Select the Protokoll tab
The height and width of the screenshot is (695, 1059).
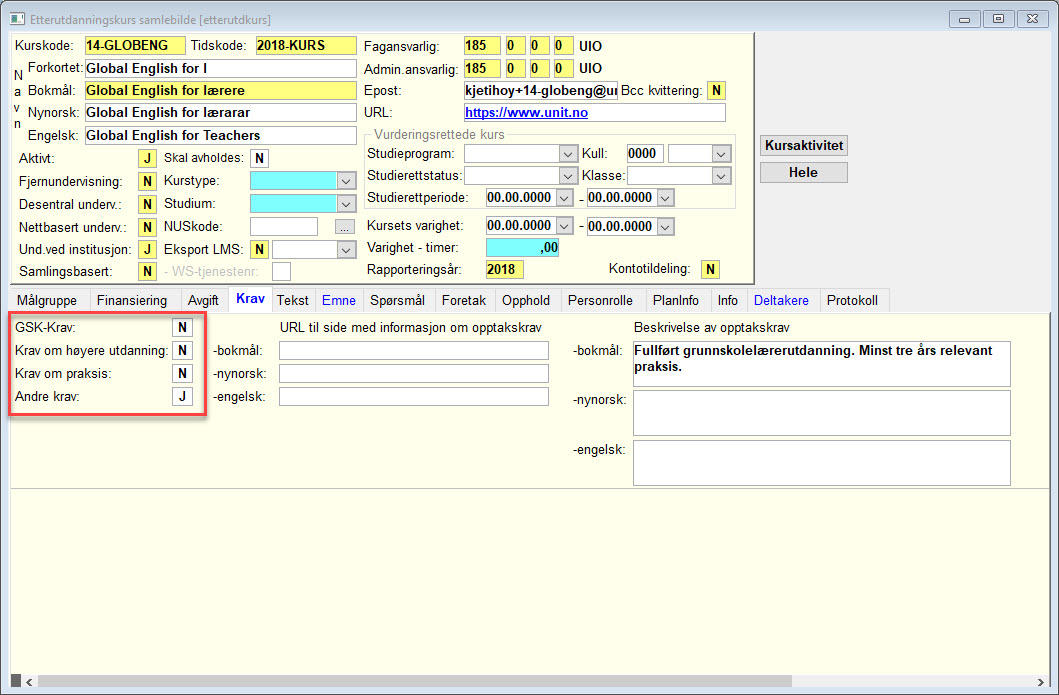(x=852, y=301)
